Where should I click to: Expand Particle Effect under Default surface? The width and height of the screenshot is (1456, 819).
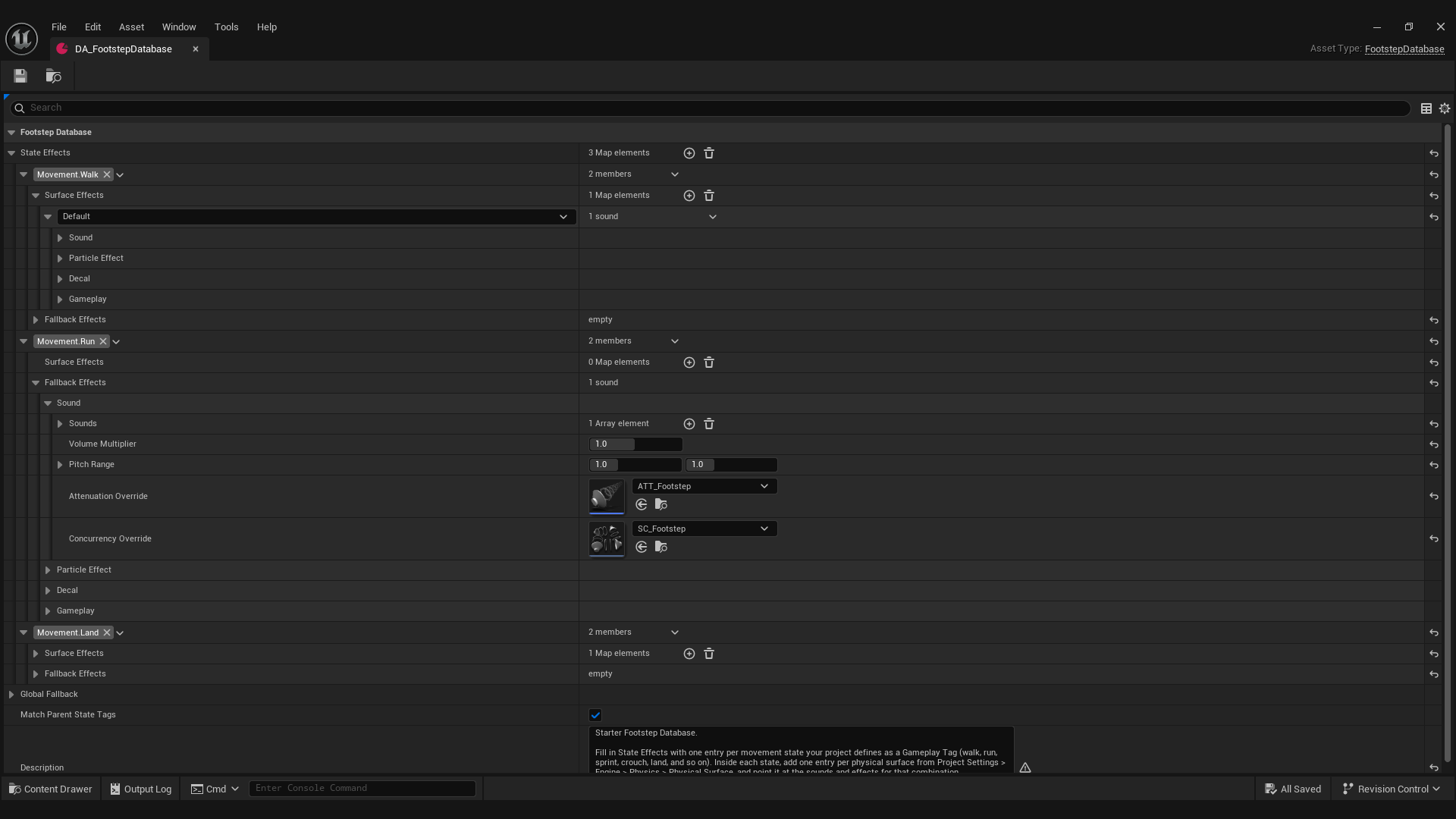[60, 259]
